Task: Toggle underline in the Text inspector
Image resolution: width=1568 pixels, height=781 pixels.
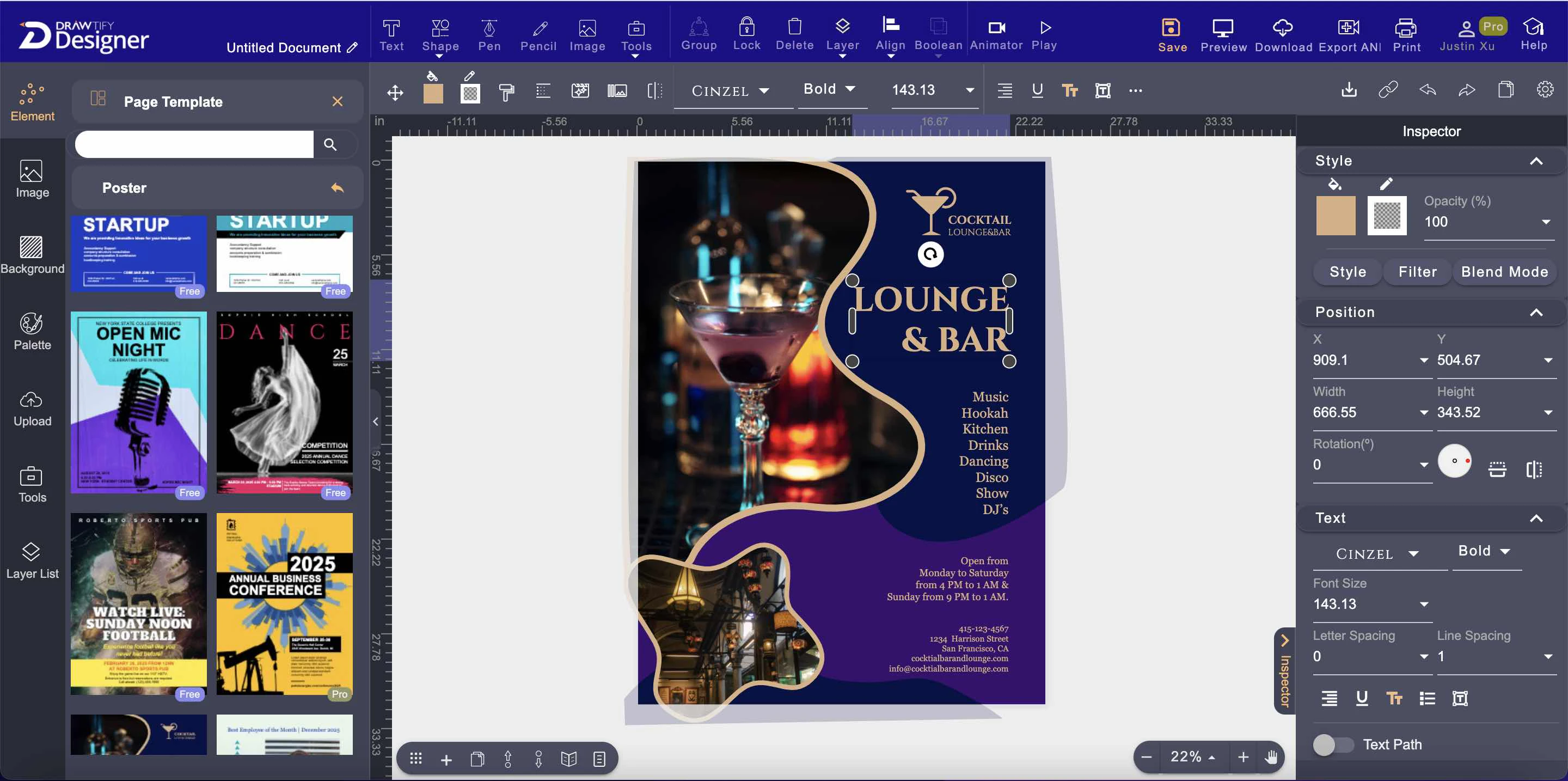Action: [x=1362, y=698]
